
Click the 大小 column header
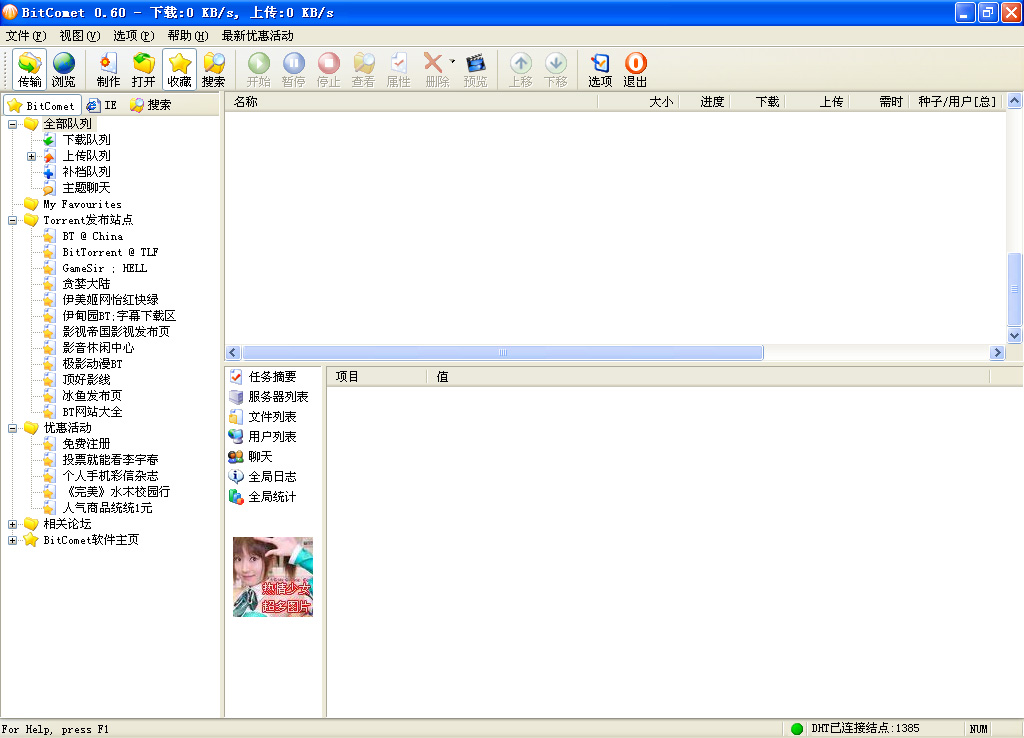coord(639,102)
